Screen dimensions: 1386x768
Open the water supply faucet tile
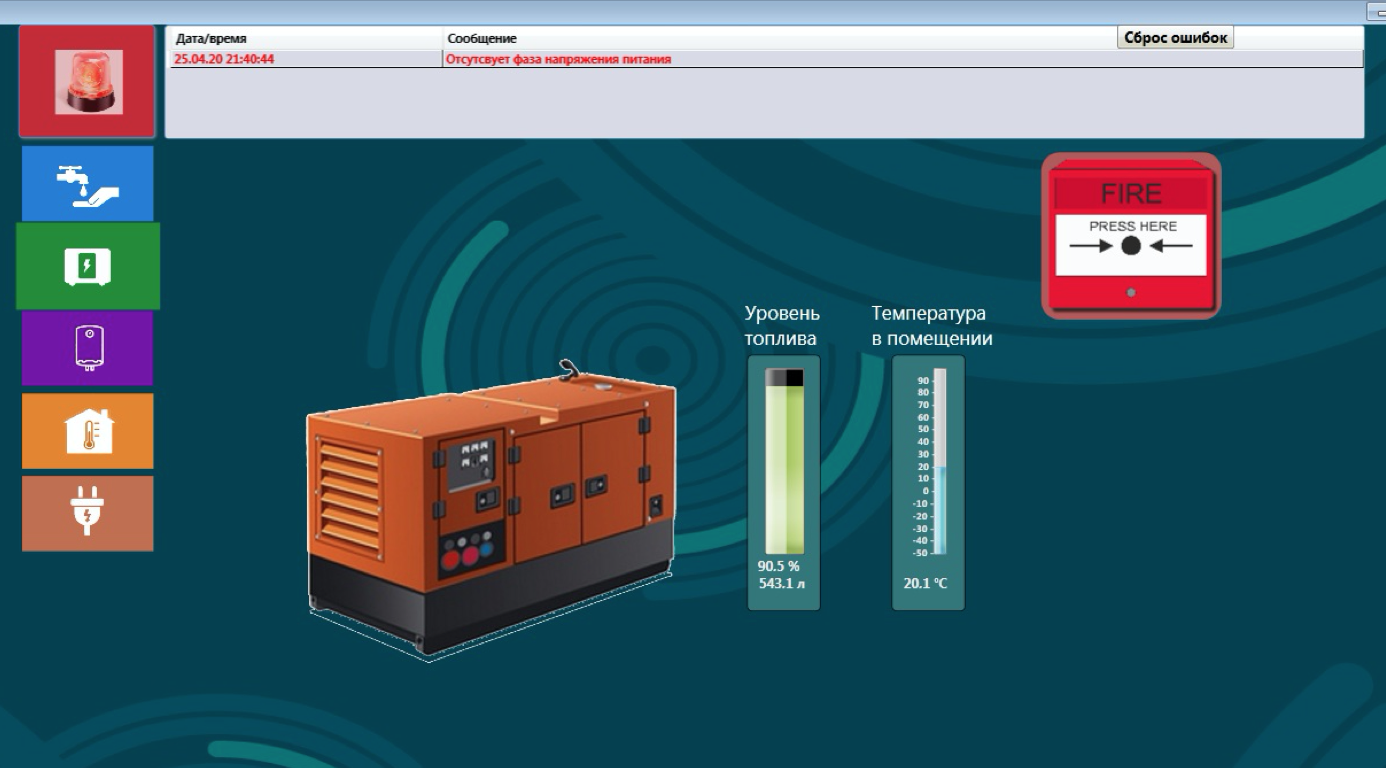click(x=88, y=184)
